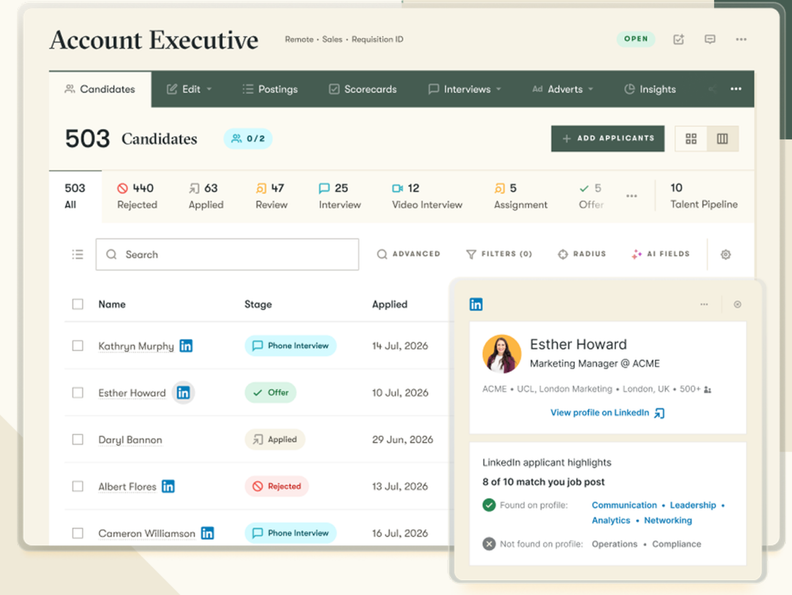Click the green Found on profile checkmark
Image resolution: width=792 pixels, height=595 pixels.
tap(489, 505)
